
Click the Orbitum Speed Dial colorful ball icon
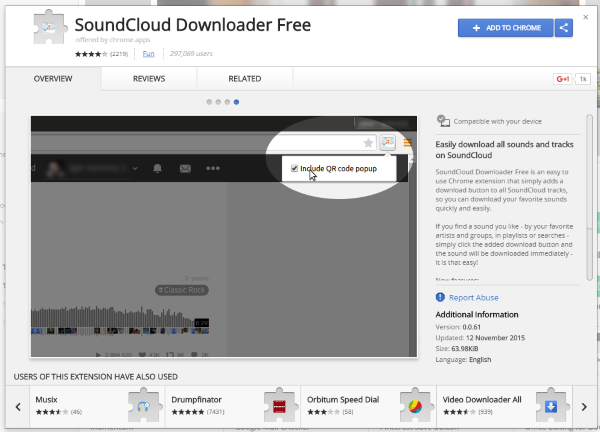(x=415, y=406)
